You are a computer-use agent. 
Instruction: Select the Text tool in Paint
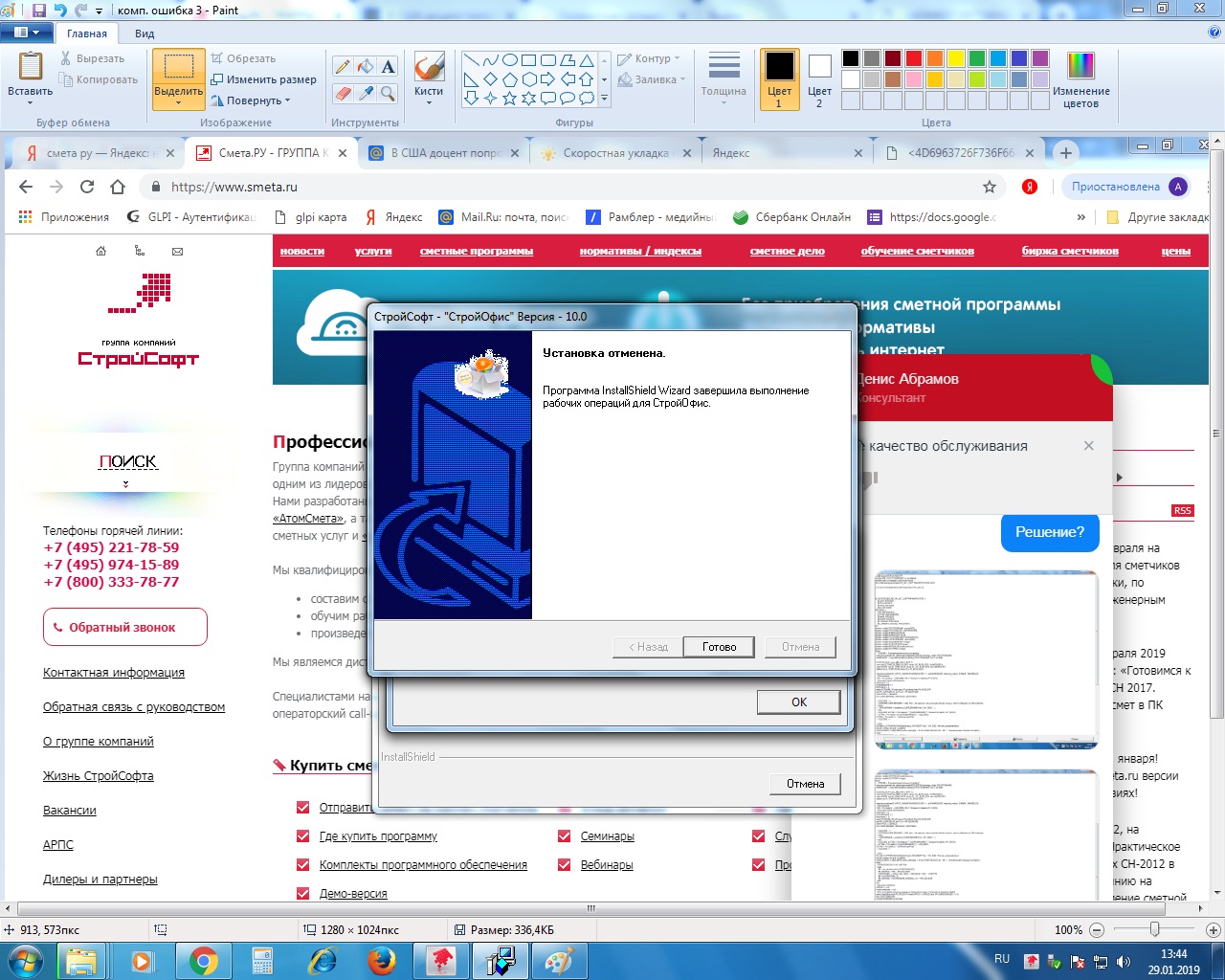tap(388, 66)
